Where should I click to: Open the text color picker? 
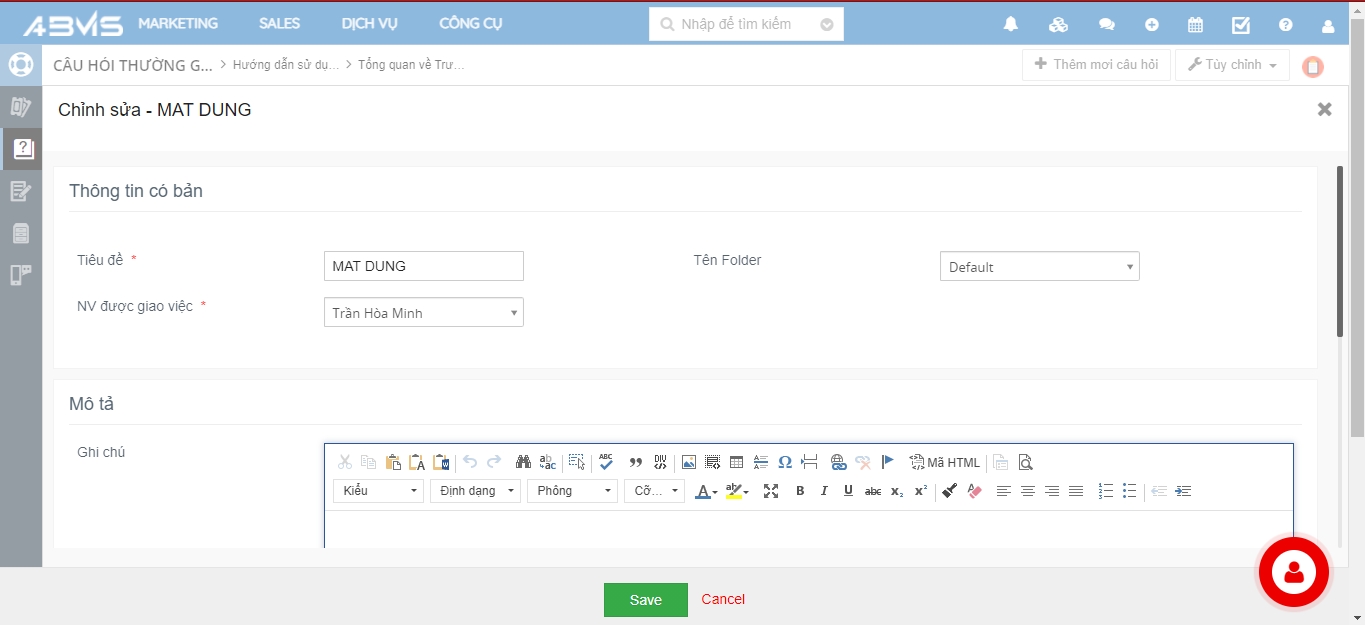point(706,491)
